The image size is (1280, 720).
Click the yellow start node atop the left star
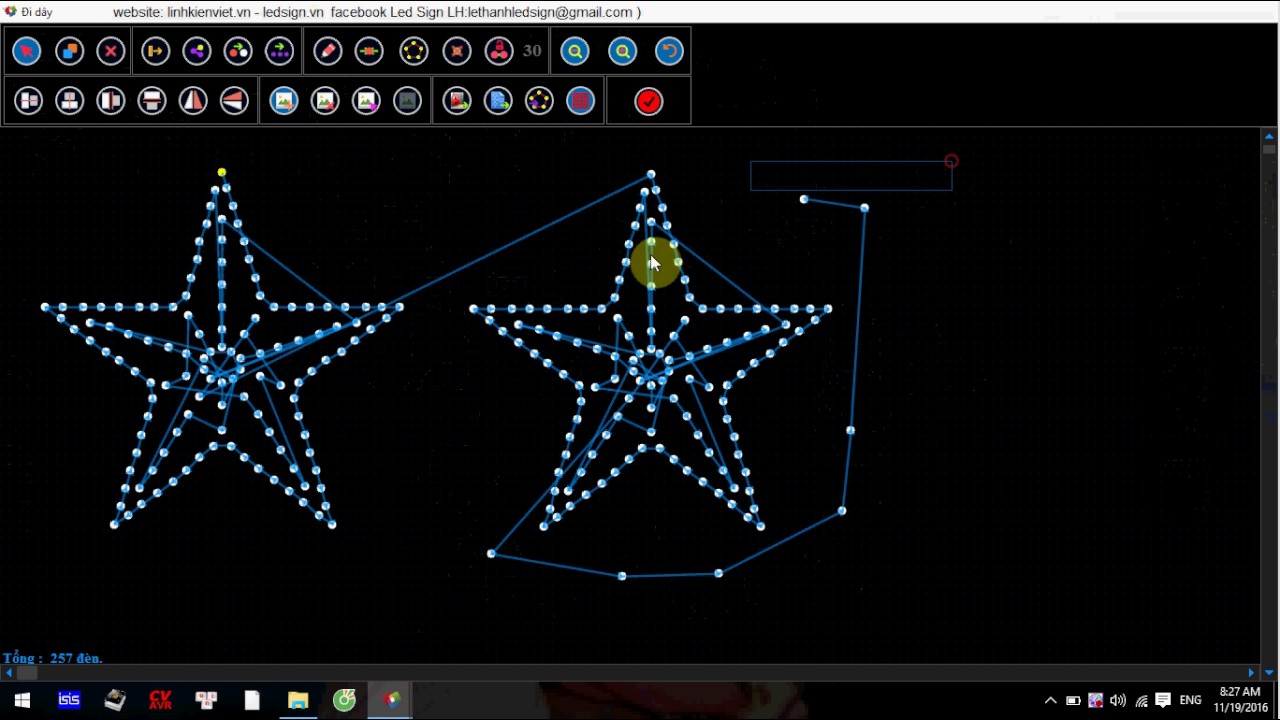coord(222,173)
